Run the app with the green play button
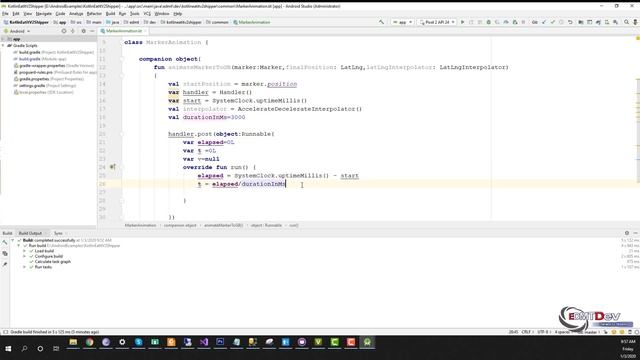 tap(462, 22)
